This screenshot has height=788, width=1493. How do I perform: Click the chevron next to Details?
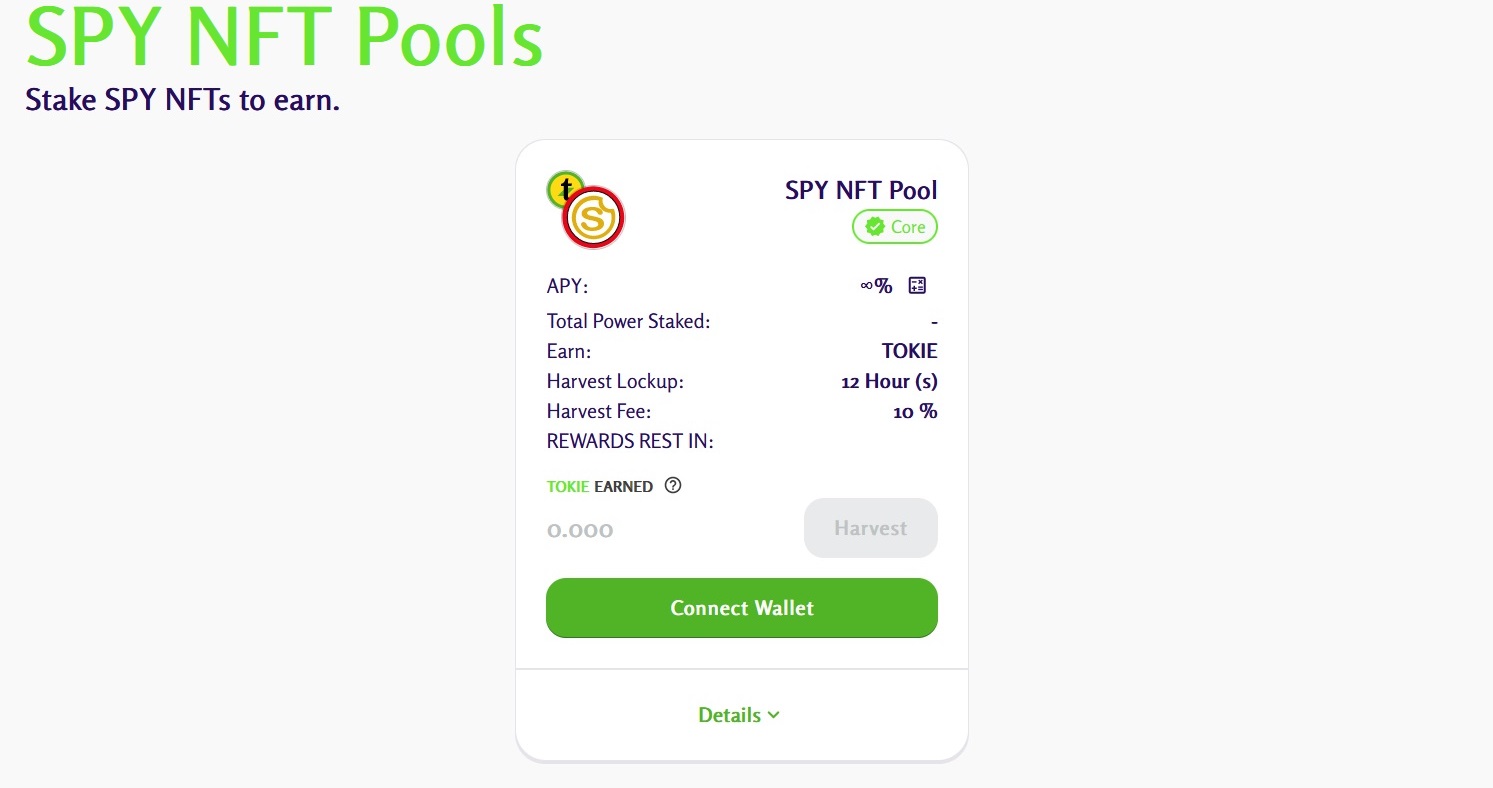(x=773, y=715)
